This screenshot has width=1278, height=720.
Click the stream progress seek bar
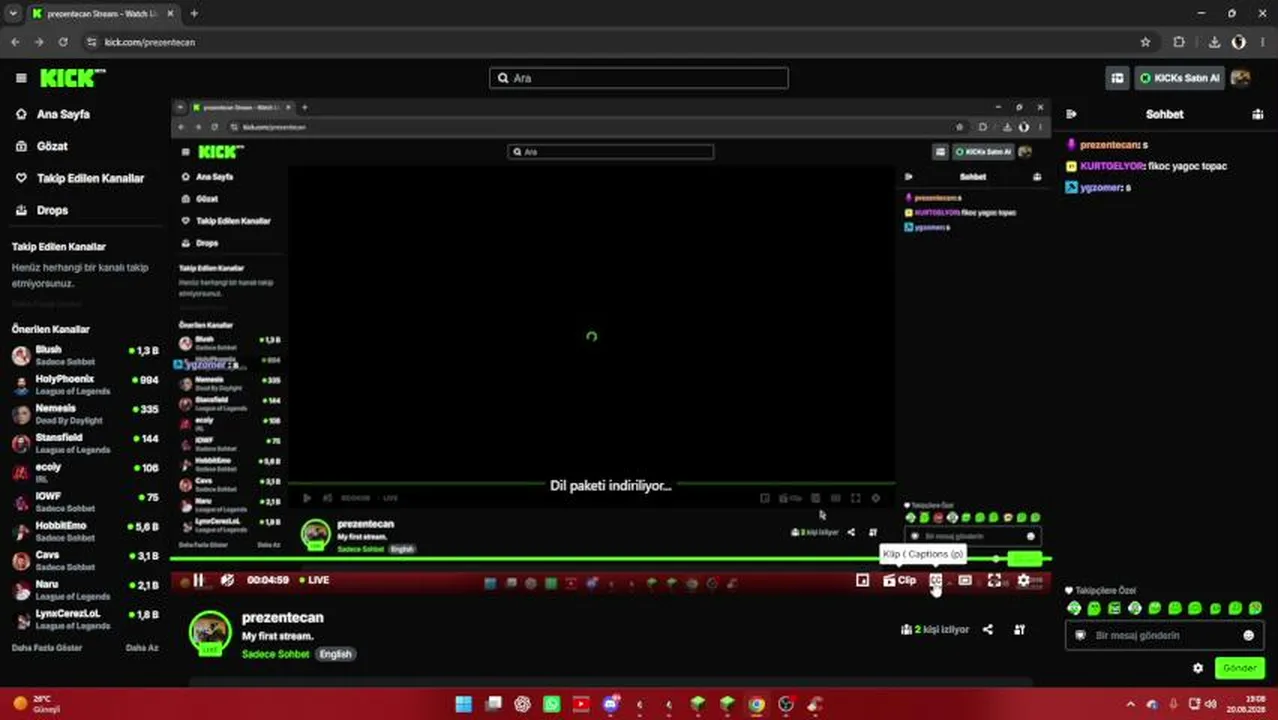(610, 559)
